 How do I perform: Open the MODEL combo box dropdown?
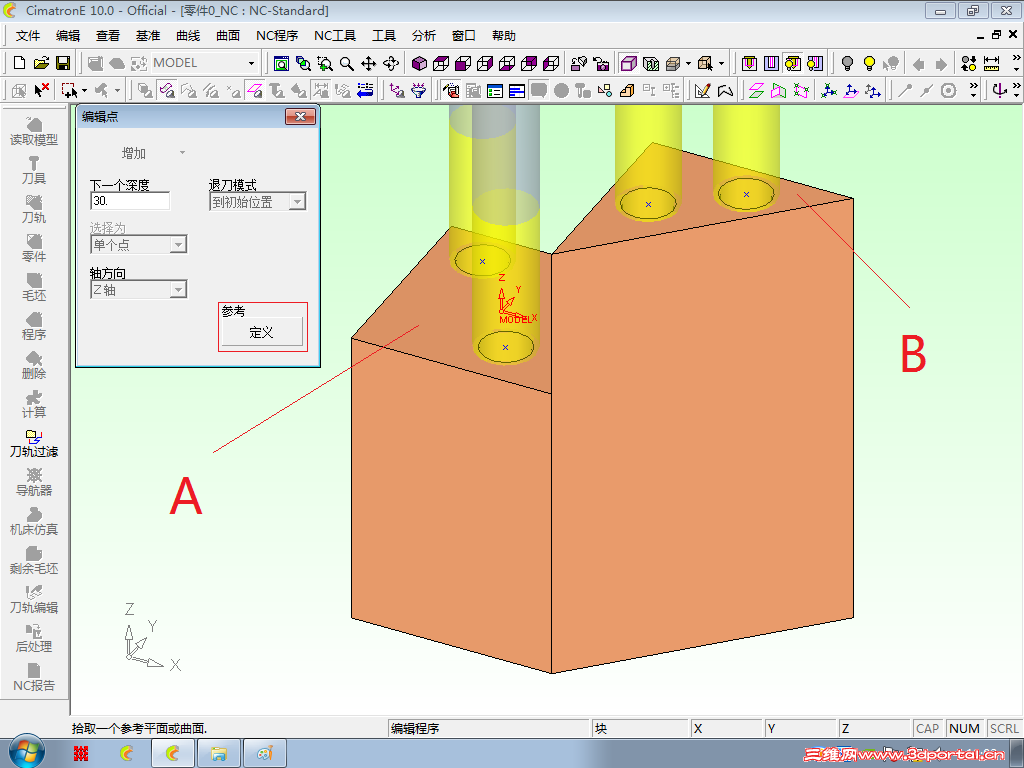tap(251, 63)
